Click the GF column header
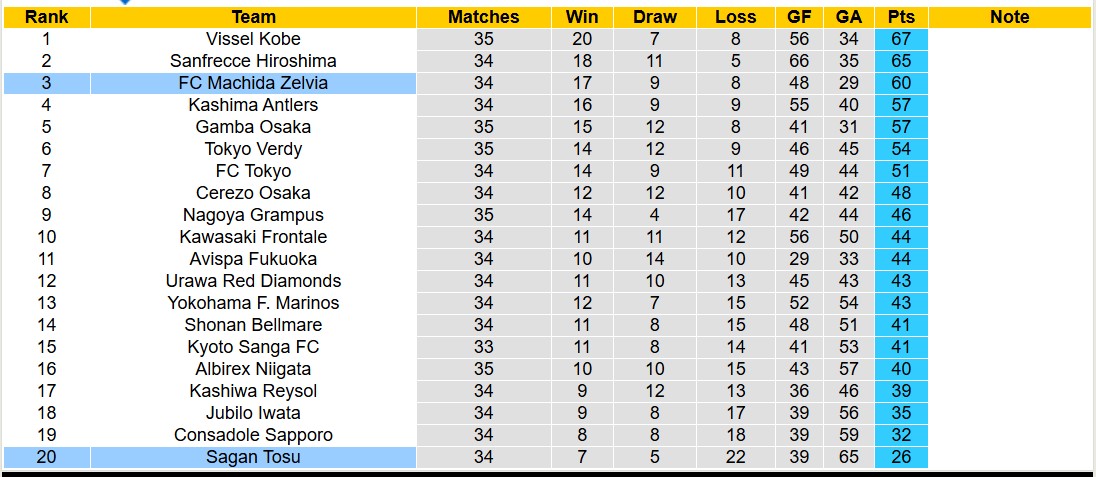Image resolution: width=1096 pixels, height=477 pixels. (x=799, y=17)
